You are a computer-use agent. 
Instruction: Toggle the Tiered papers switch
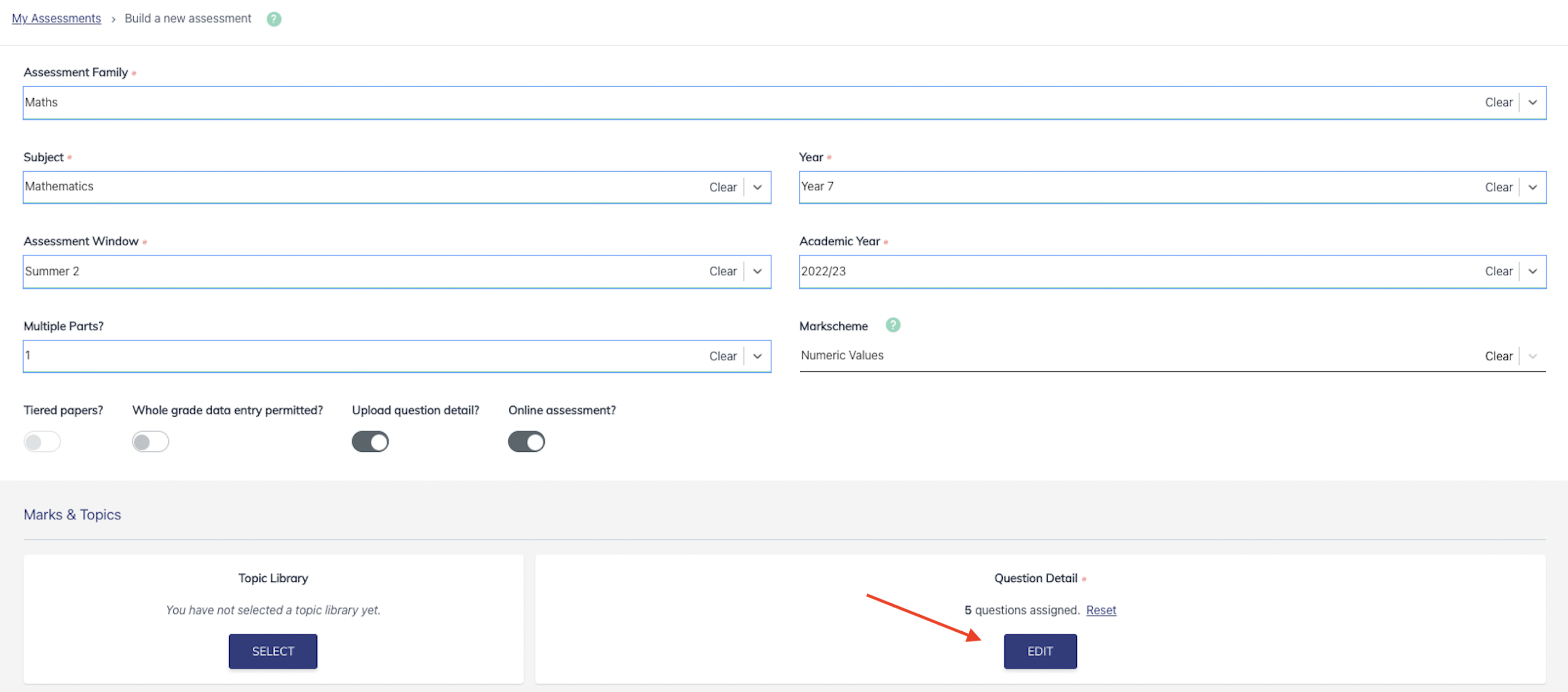(42, 441)
